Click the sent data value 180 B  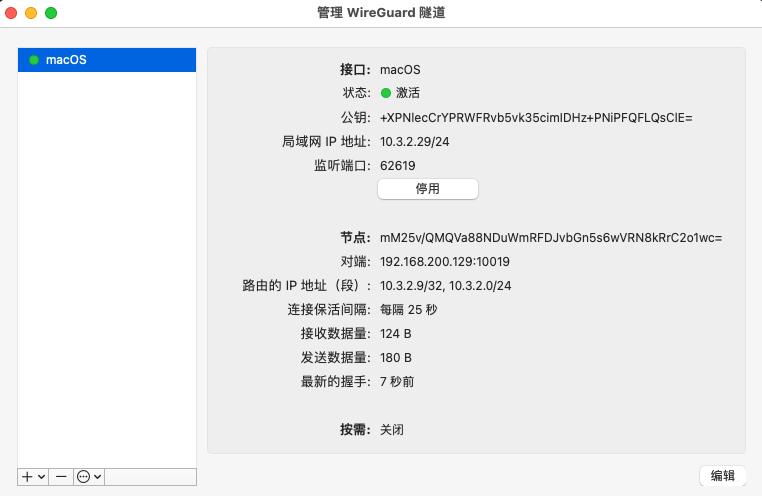[x=396, y=358]
